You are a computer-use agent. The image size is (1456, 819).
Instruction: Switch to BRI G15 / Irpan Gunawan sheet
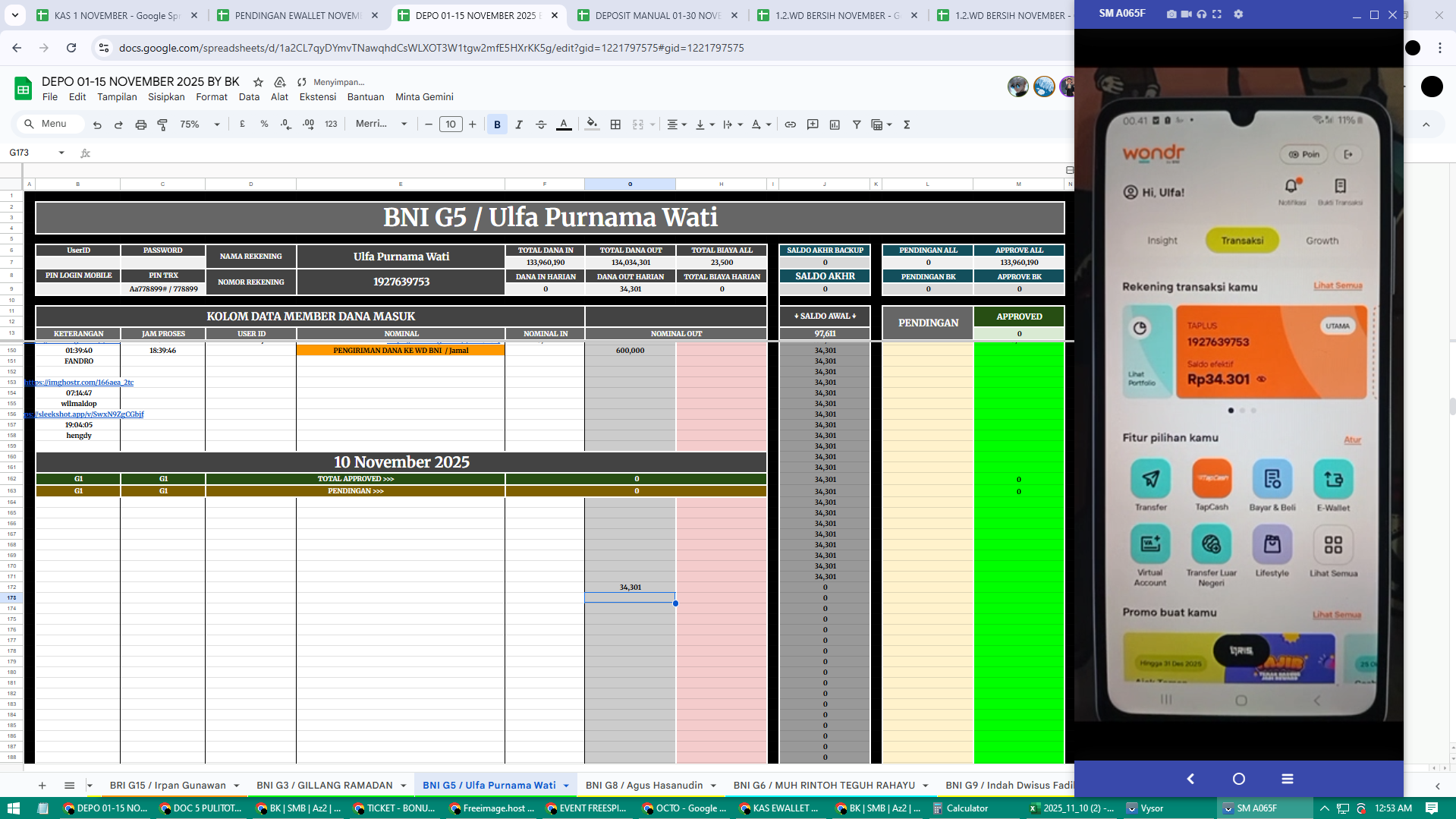tap(168, 786)
